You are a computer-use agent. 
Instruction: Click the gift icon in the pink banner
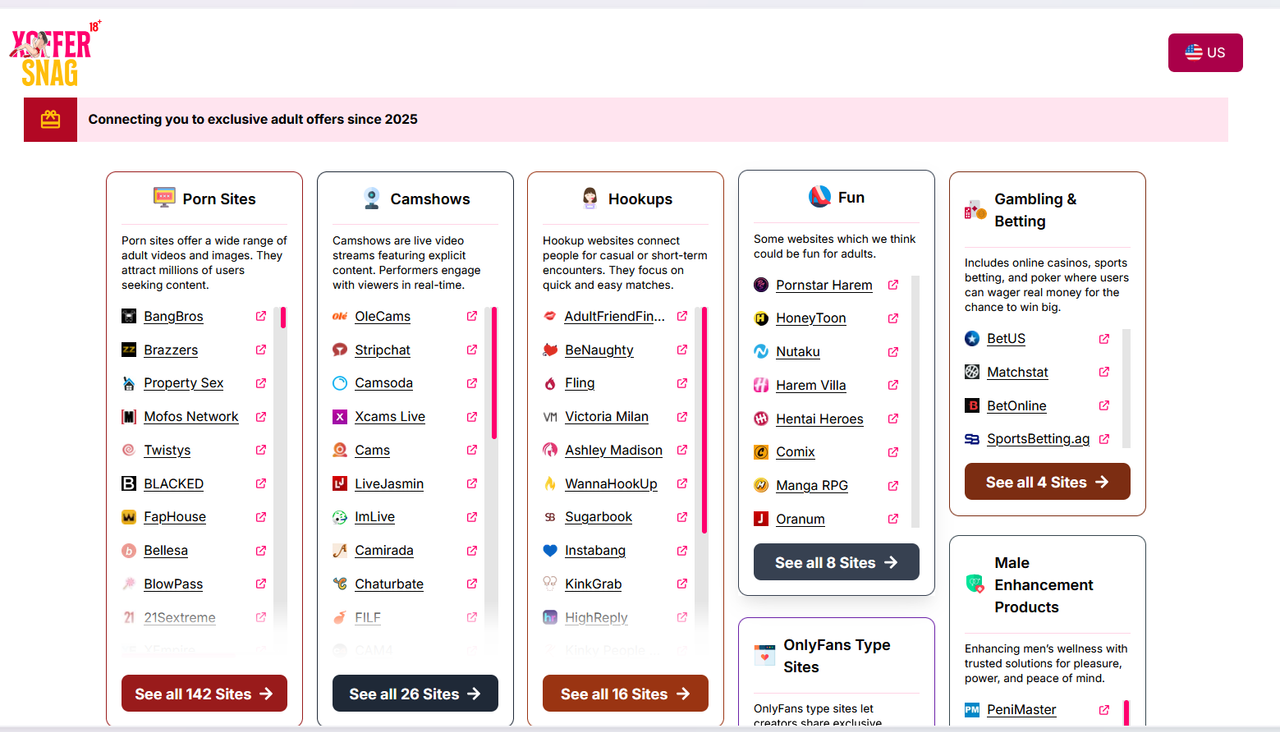tap(50, 119)
